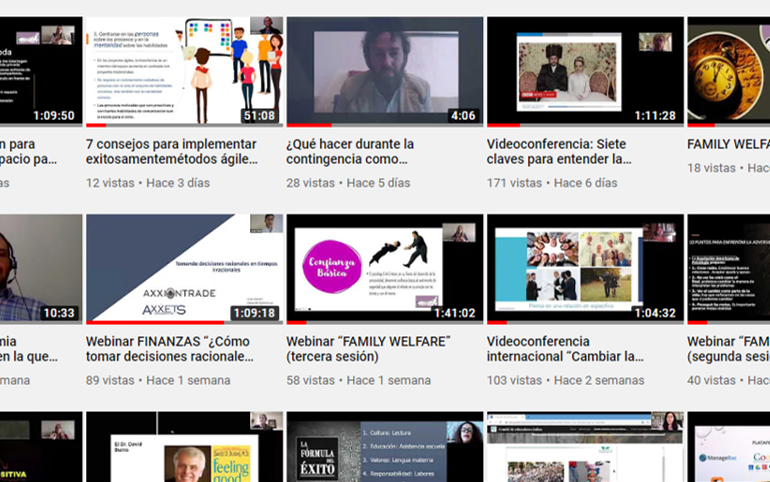Click watch progress bar under 4:06 video

point(385,125)
